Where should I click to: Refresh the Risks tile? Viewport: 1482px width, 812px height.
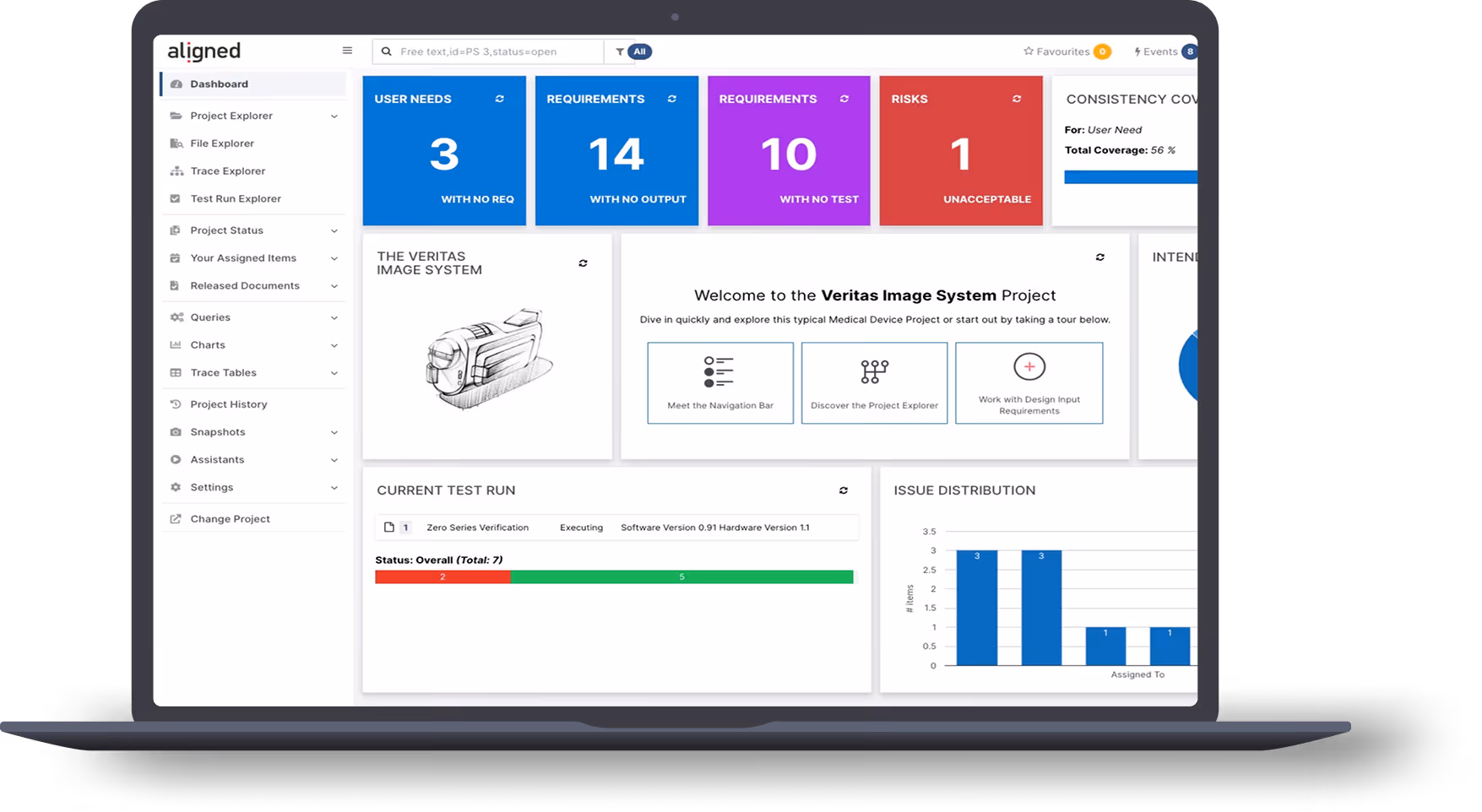pos(1017,99)
